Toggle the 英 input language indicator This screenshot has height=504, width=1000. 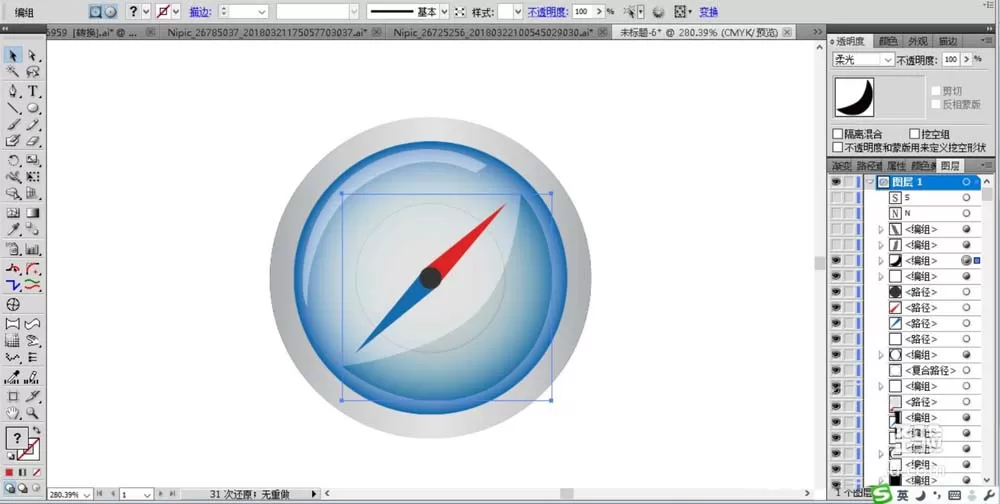coord(902,495)
